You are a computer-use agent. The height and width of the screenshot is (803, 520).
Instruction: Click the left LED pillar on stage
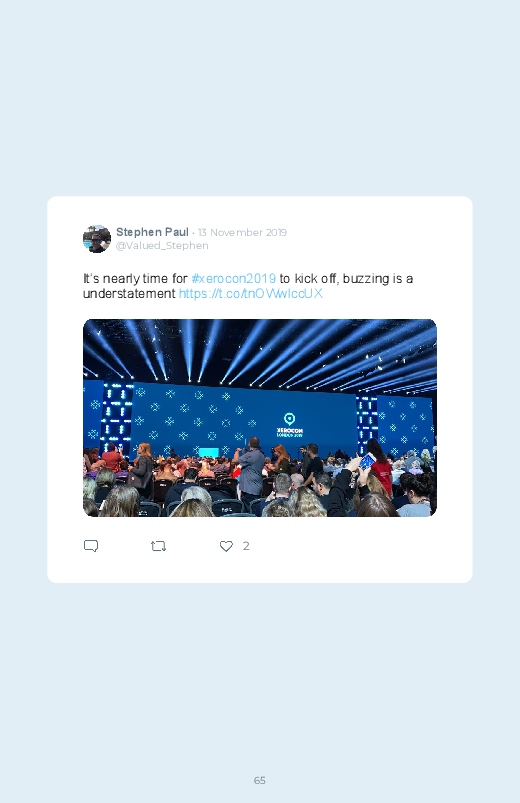coord(117,418)
